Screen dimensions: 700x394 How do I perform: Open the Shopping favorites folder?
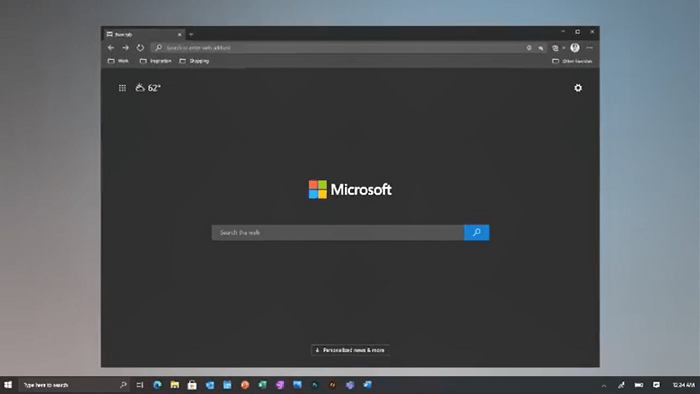194,61
